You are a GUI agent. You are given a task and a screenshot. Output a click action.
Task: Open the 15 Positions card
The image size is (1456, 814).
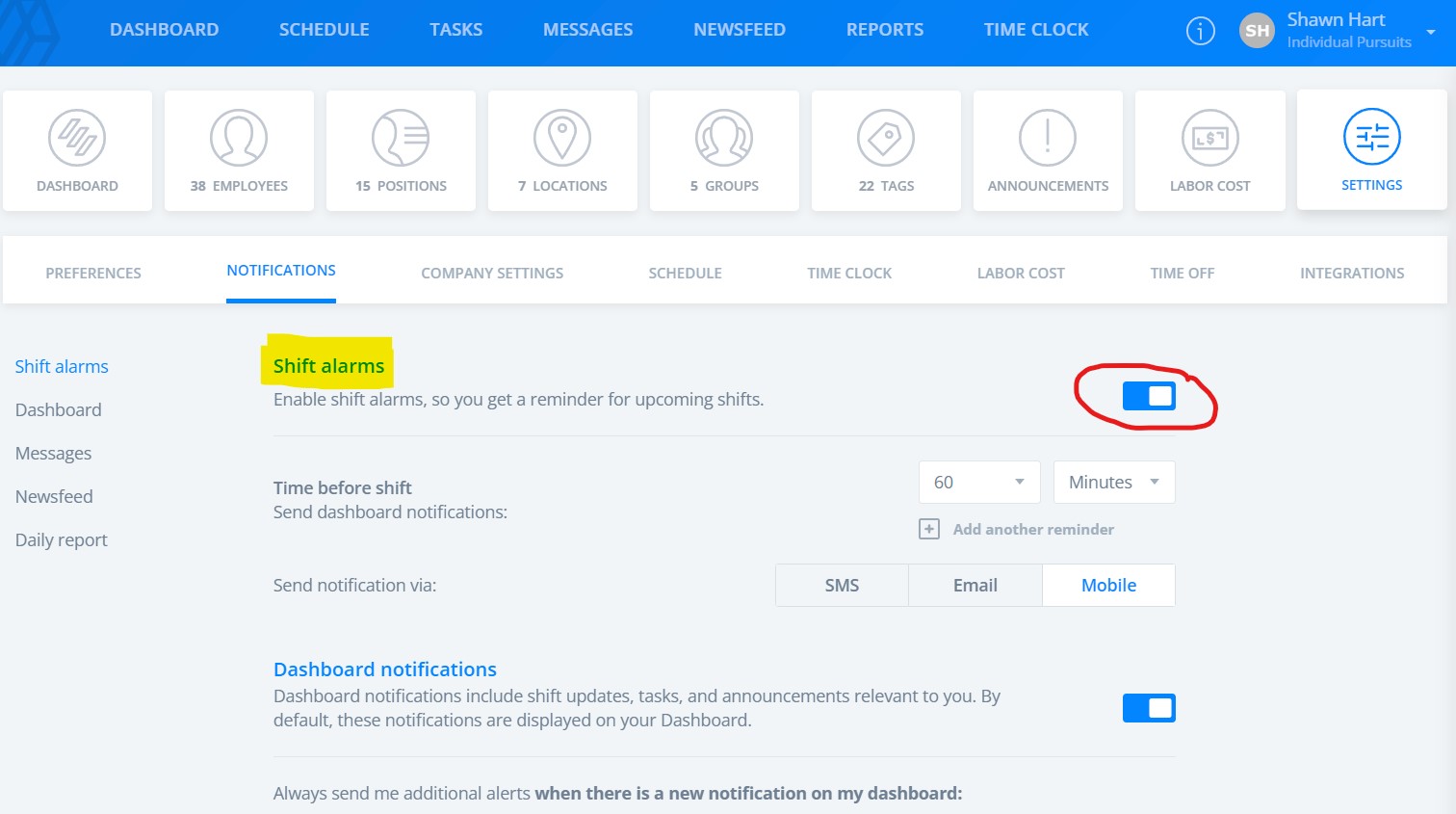click(401, 150)
